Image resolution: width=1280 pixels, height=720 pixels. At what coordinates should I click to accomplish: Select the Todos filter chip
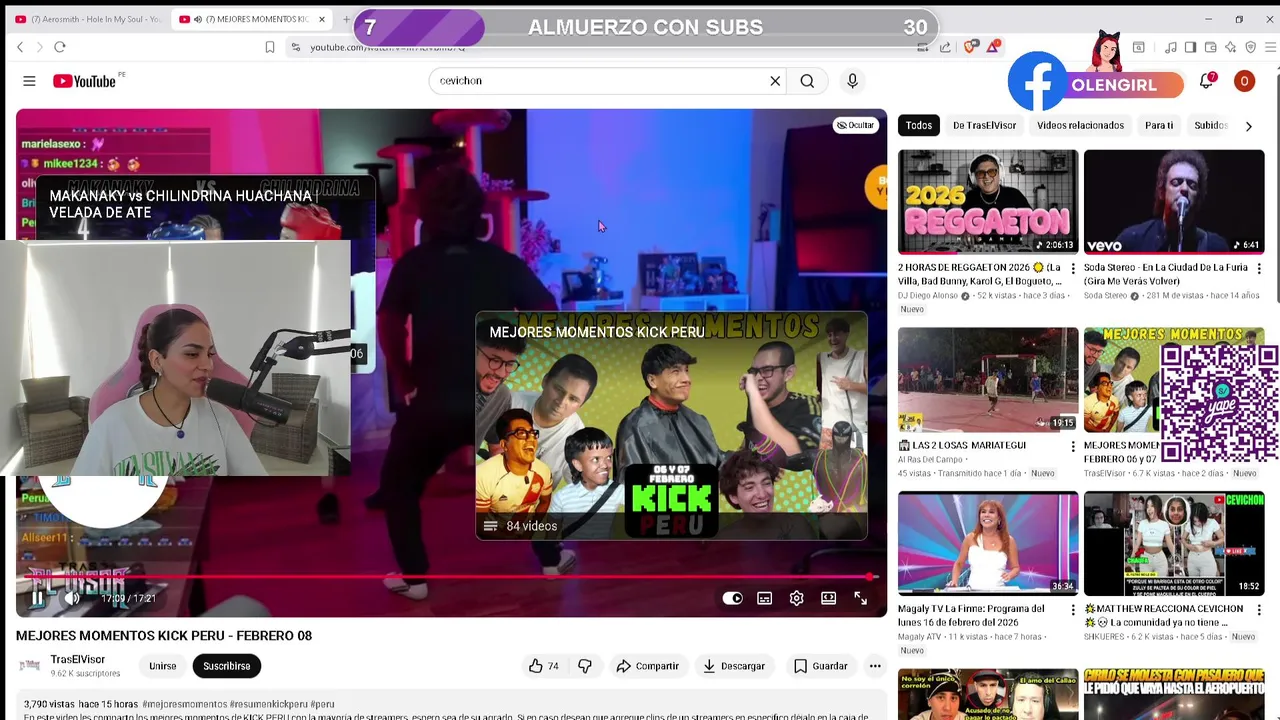tap(919, 125)
